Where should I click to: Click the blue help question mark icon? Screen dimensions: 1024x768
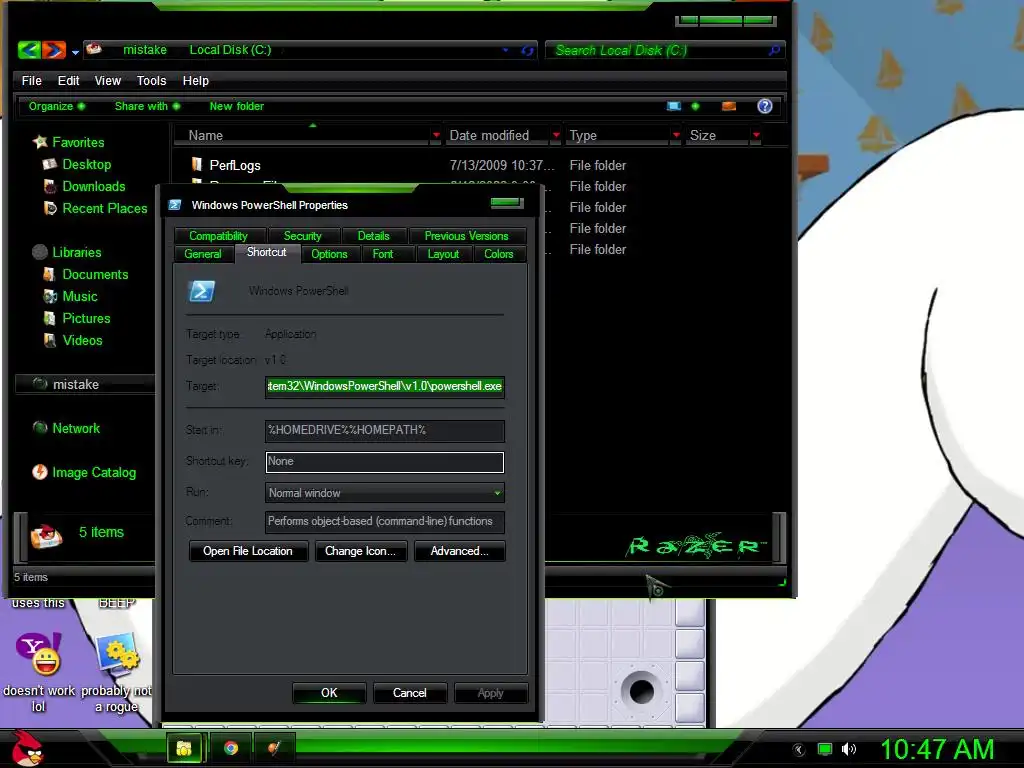765,106
